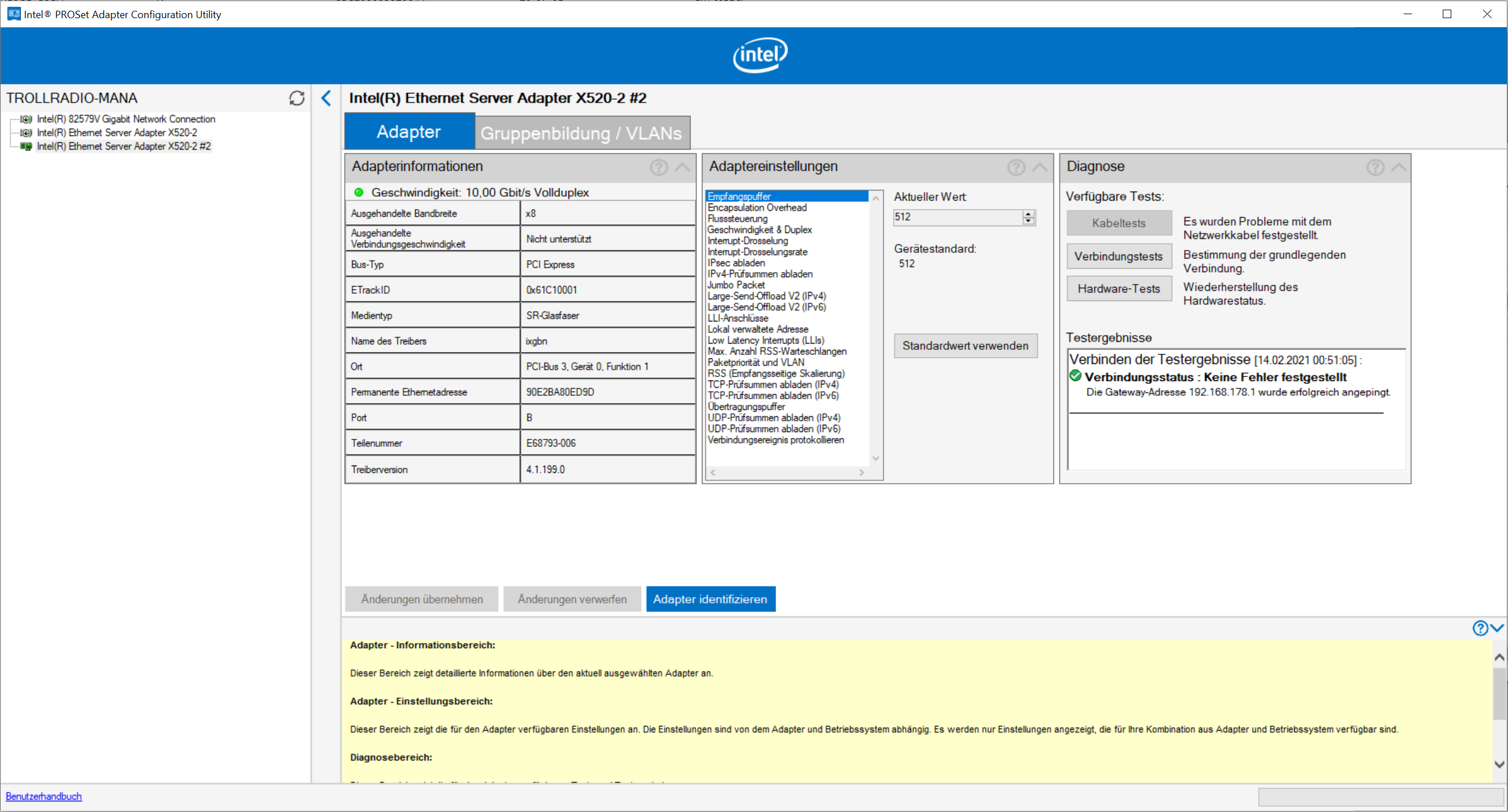
Task: Switch to the Gruppenbildung / VLANs tab
Action: 582,133
